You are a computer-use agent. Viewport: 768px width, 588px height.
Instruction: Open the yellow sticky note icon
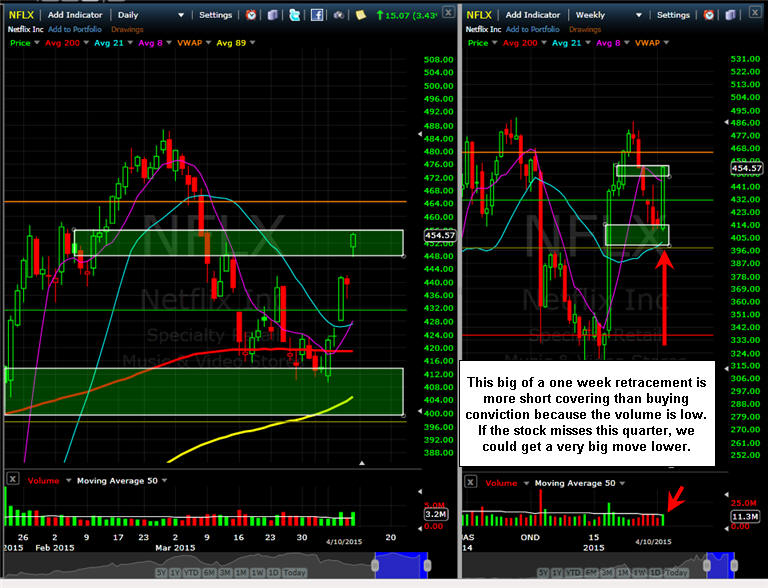point(361,15)
